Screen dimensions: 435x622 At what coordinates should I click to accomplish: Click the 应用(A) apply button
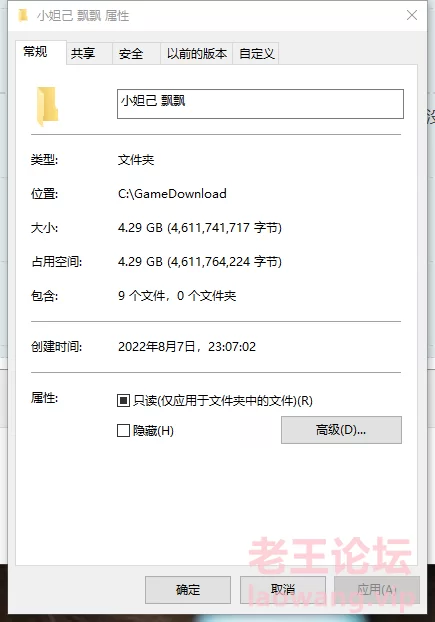pos(377,589)
